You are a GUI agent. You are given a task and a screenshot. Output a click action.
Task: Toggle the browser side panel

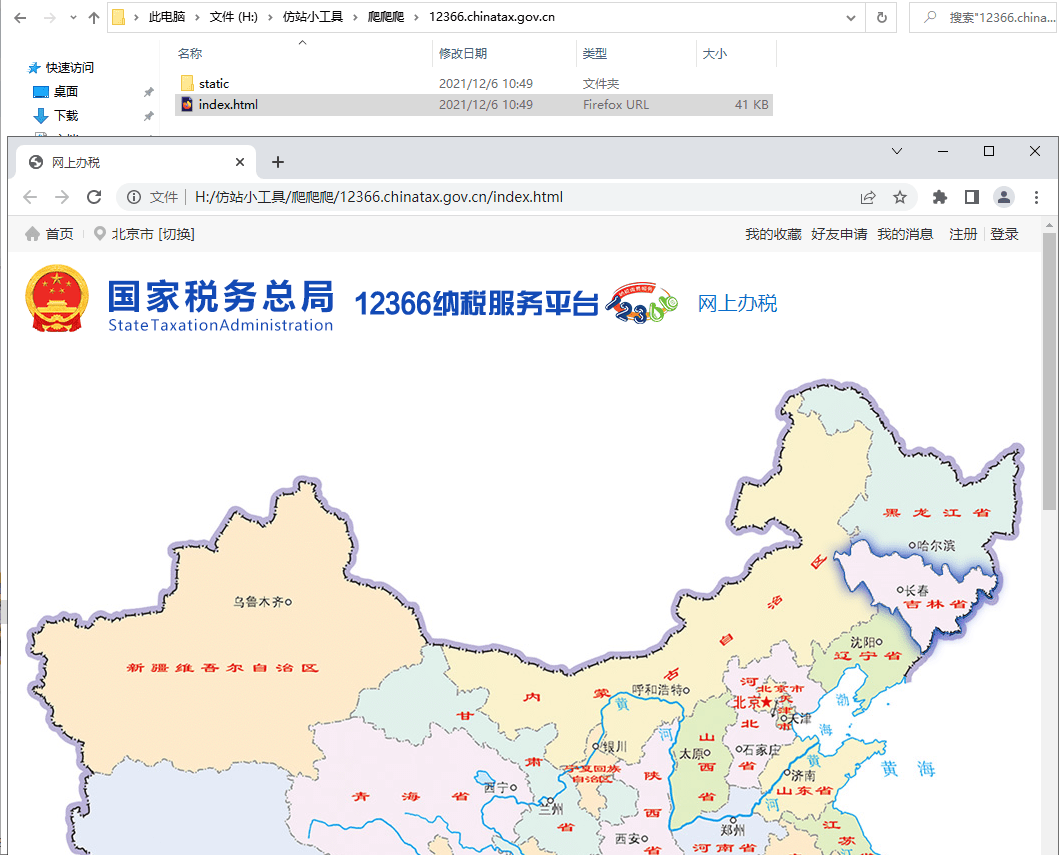click(x=972, y=198)
